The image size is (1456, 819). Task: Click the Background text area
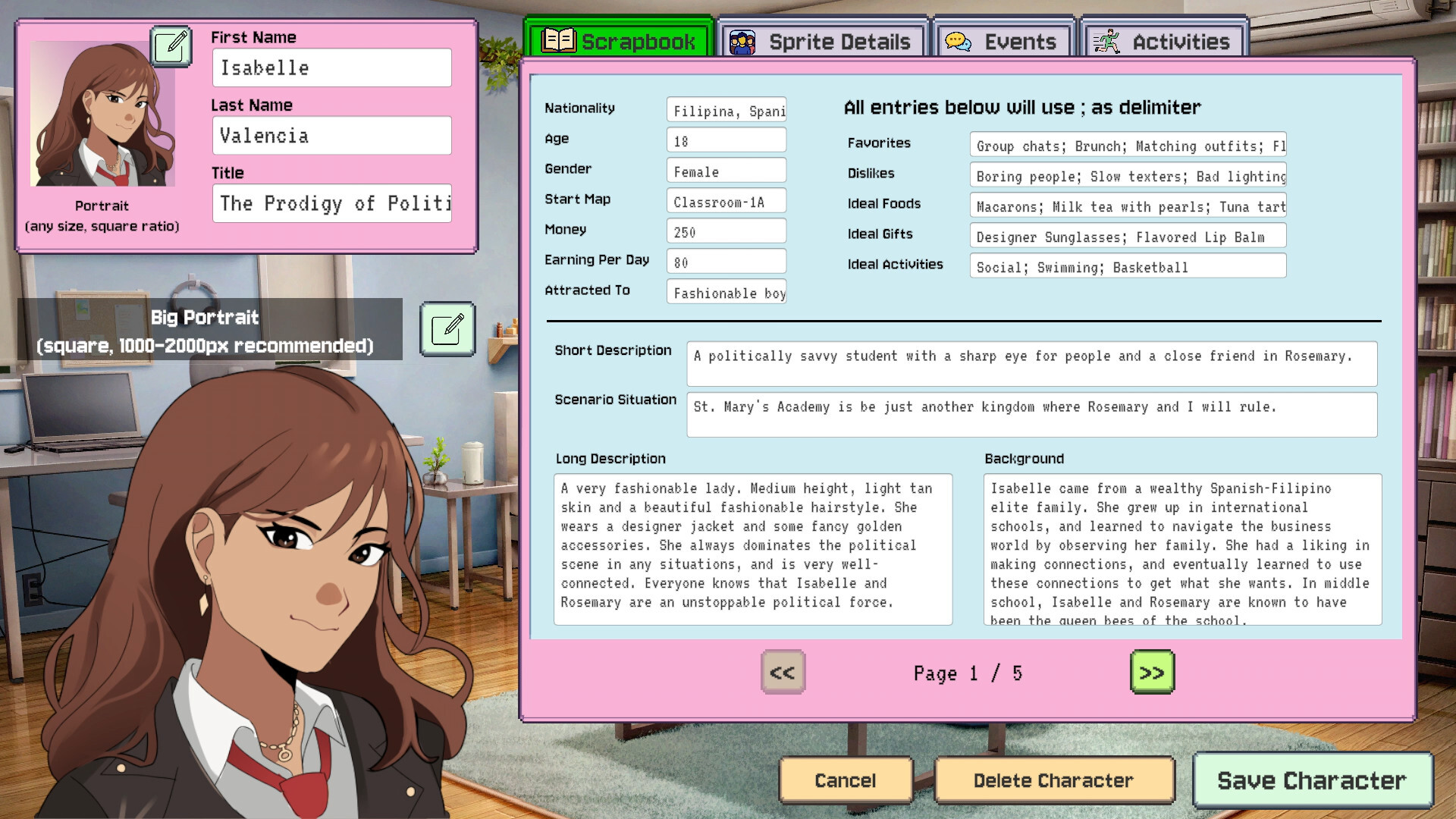1183,550
